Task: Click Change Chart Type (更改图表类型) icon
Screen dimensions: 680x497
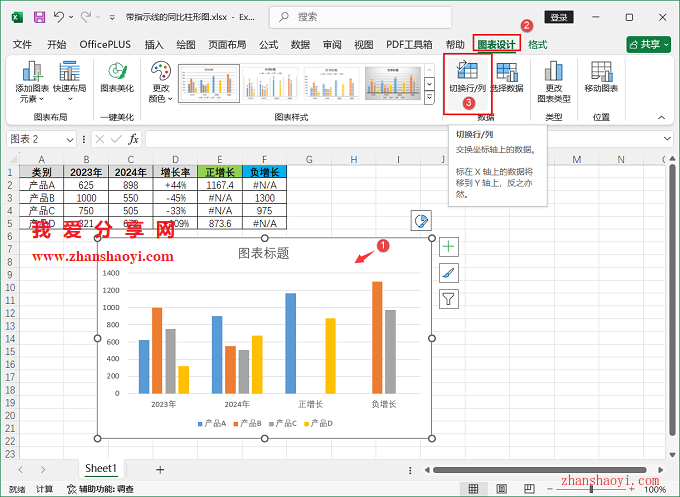Action: (x=554, y=80)
